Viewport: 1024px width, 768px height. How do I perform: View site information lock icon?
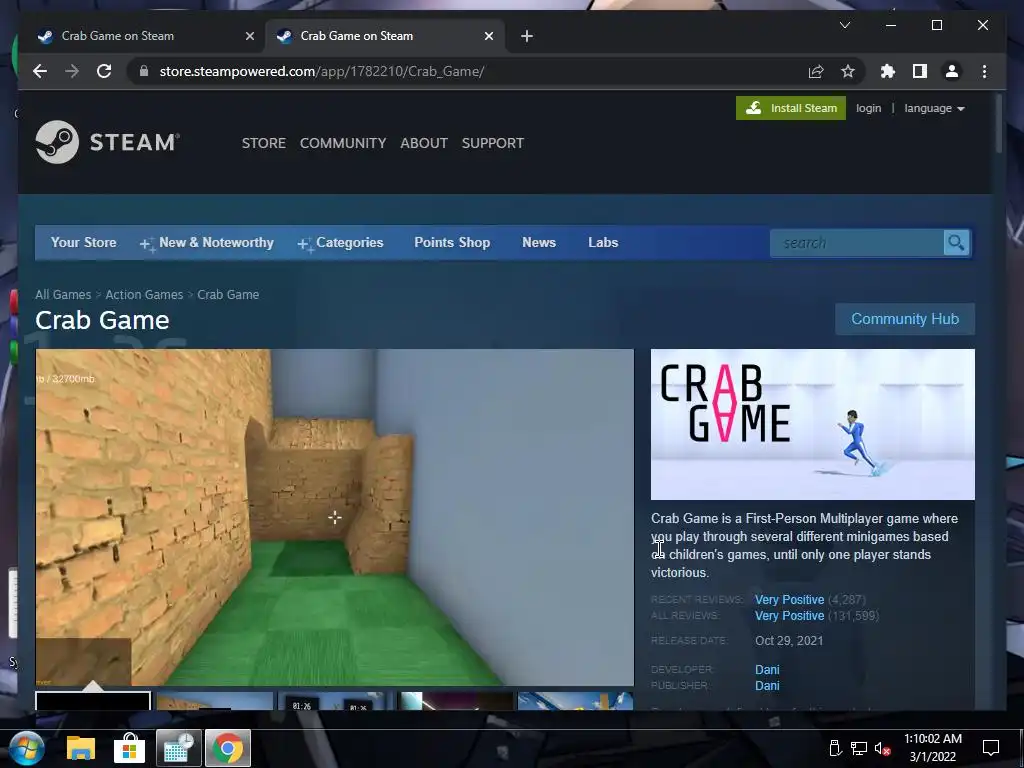[x=144, y=71]
